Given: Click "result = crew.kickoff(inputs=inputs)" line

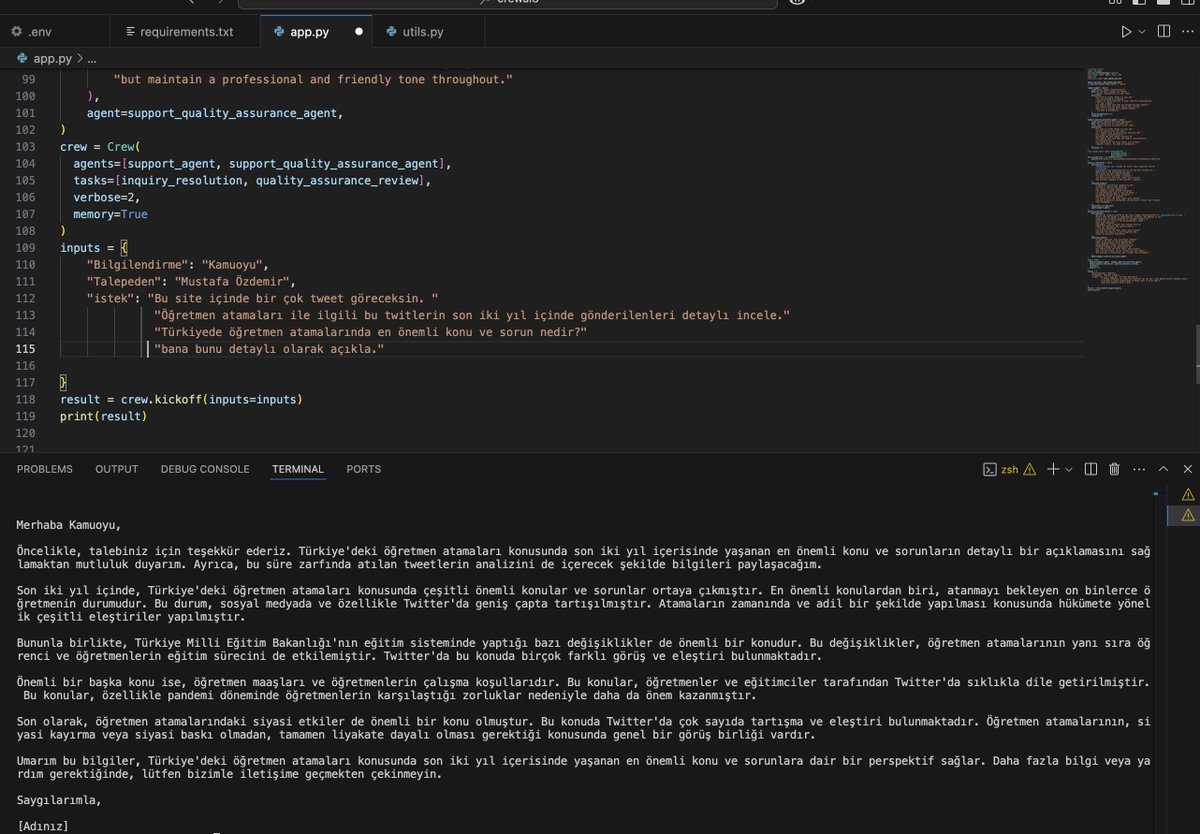Looking at the screenshot, I should tap(181, 399).
